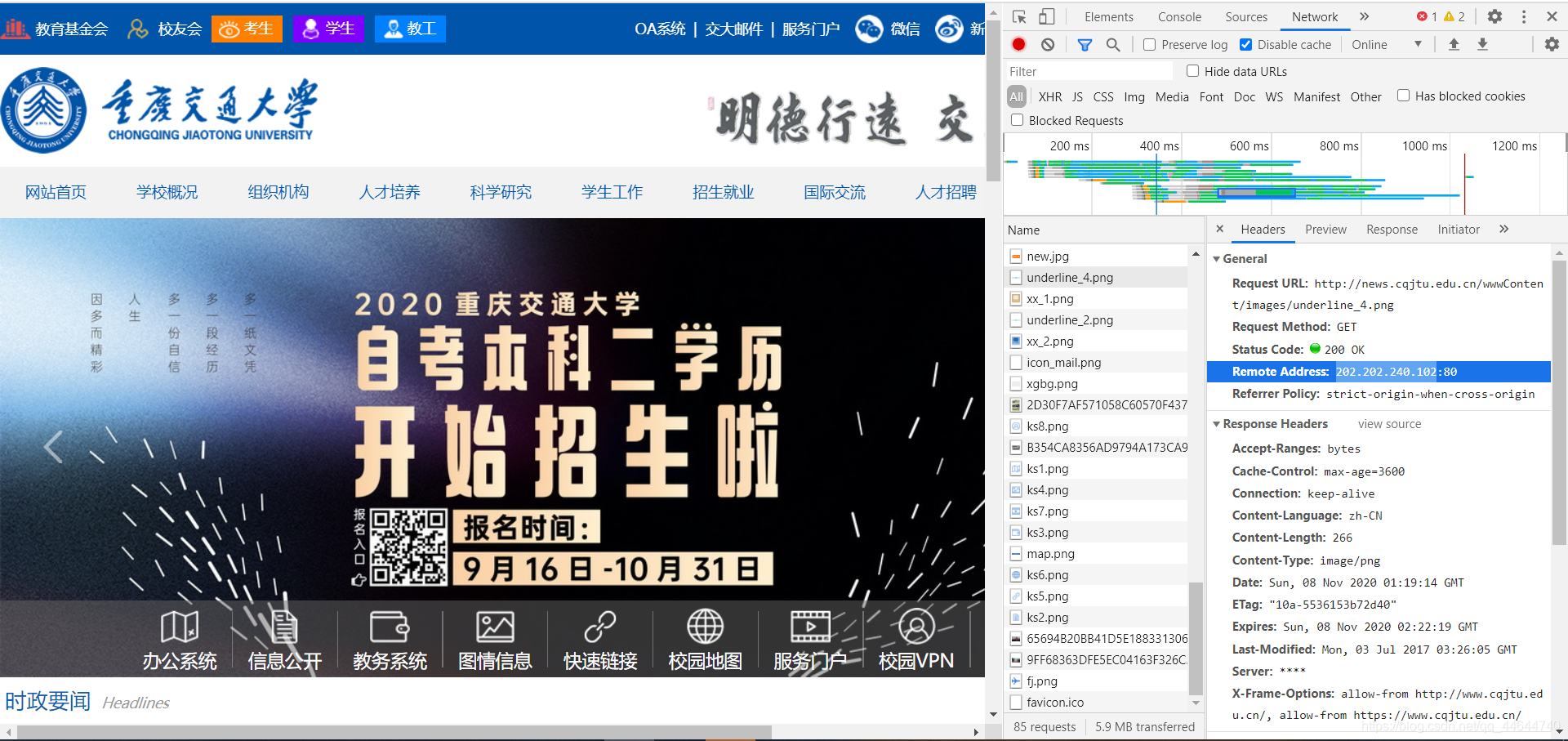Show more DevTools panels chevron

click(x=1364, y=16)
